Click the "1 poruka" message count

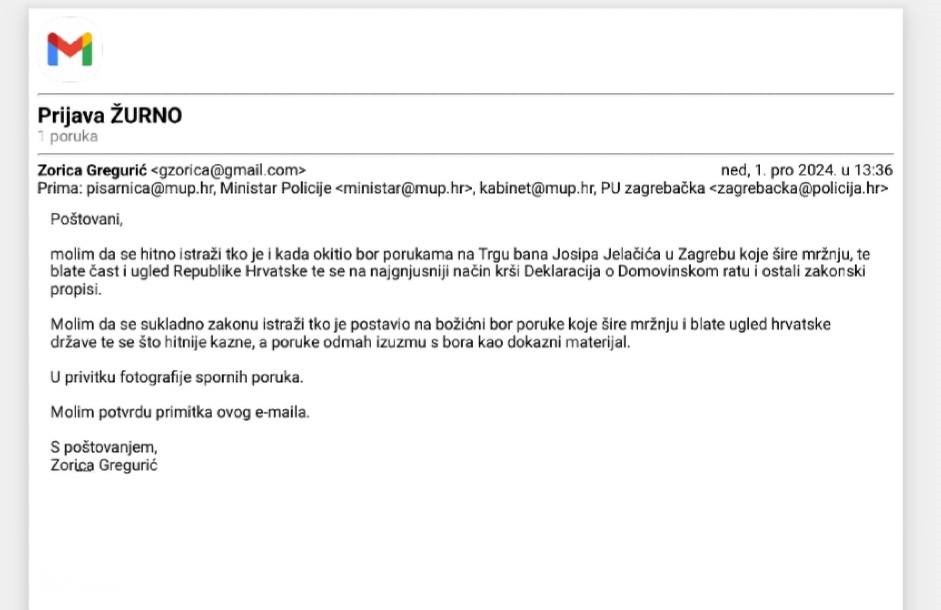pyautogui.click(x=68, y=137)
